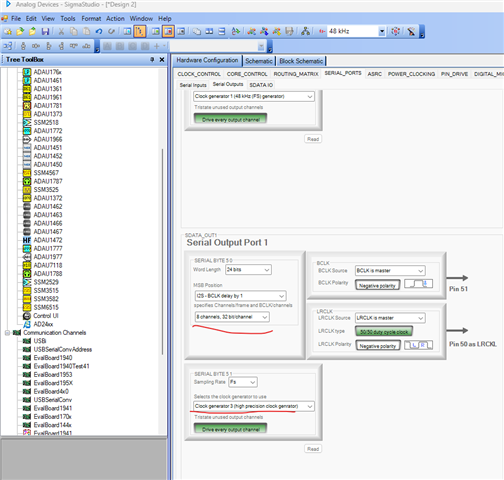
Task: Open the File menu
Action: click(x=16, y=18)
